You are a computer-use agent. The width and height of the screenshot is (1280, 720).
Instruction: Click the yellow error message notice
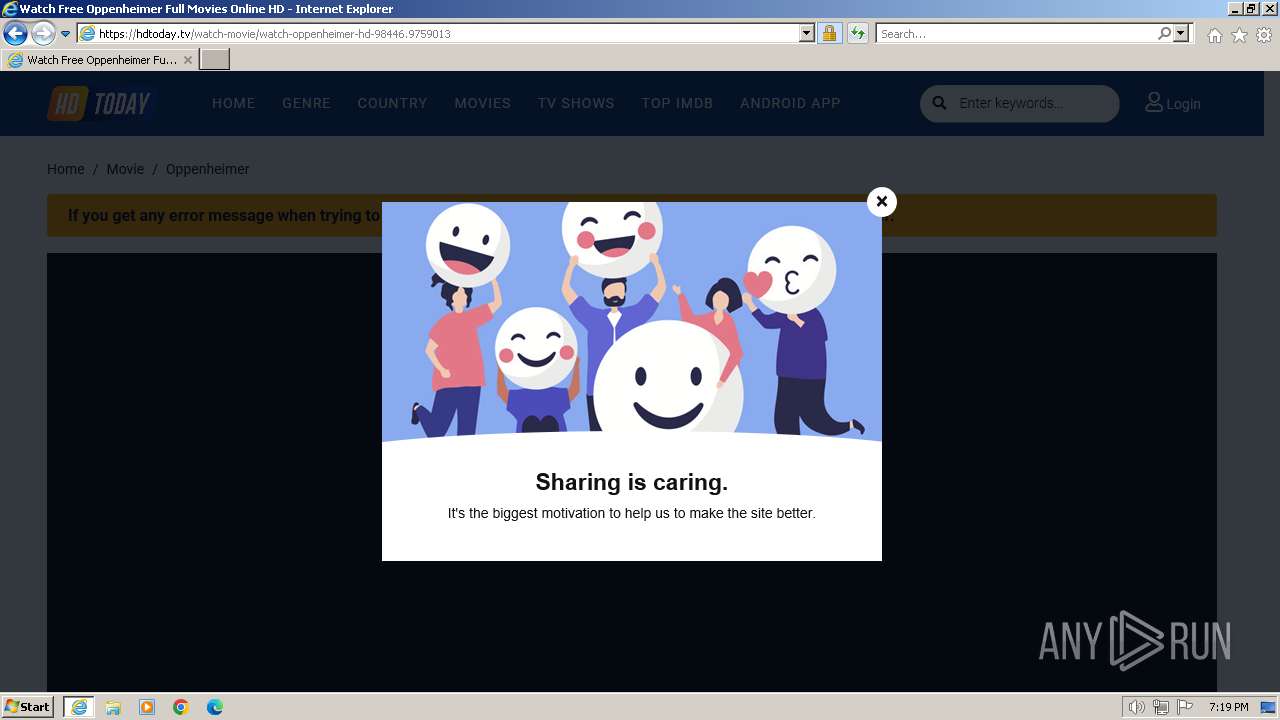pos(632,215)
